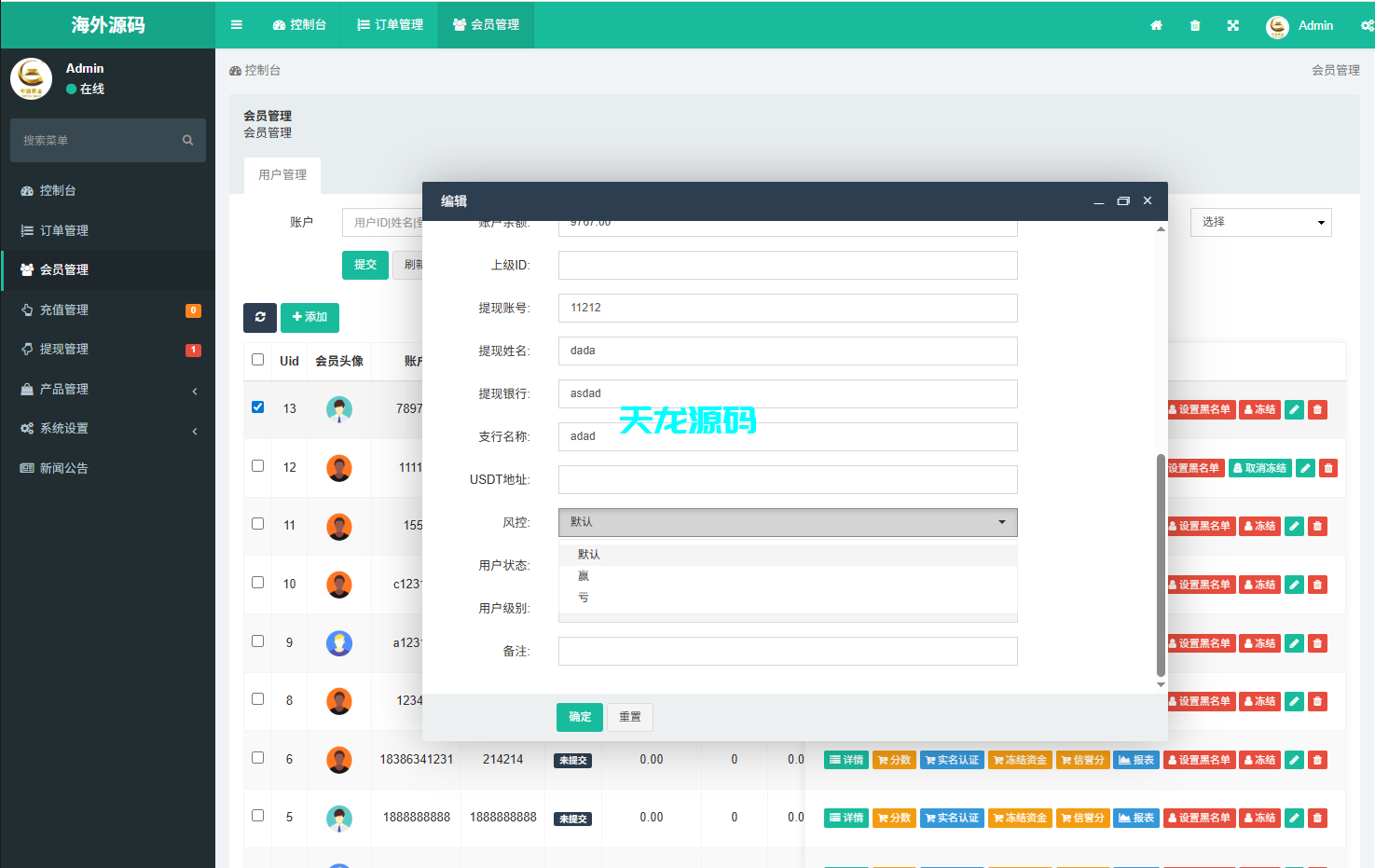Select the 用户管理 tab

282,174
